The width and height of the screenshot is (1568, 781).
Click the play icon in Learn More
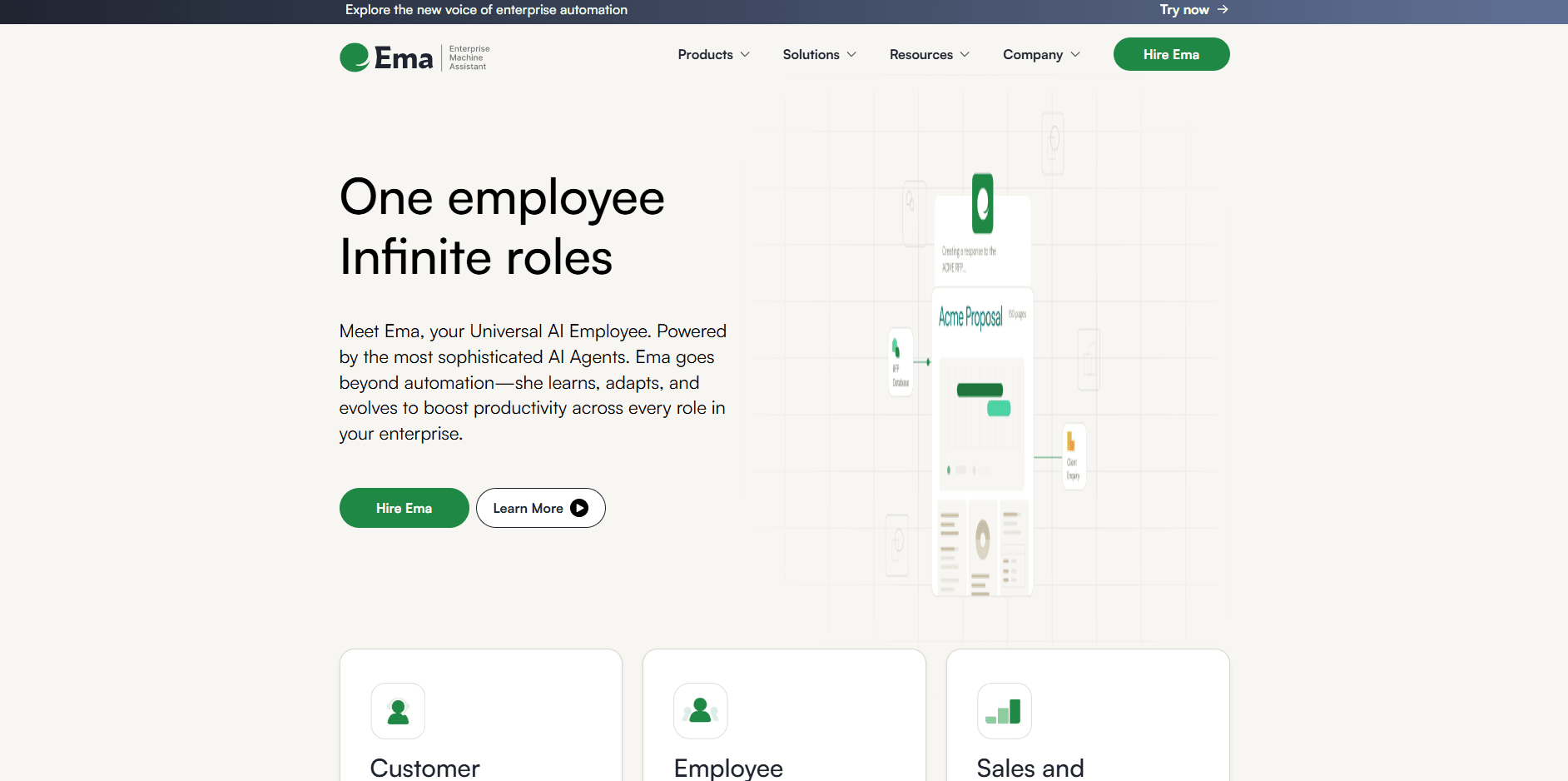pos(579,508)
